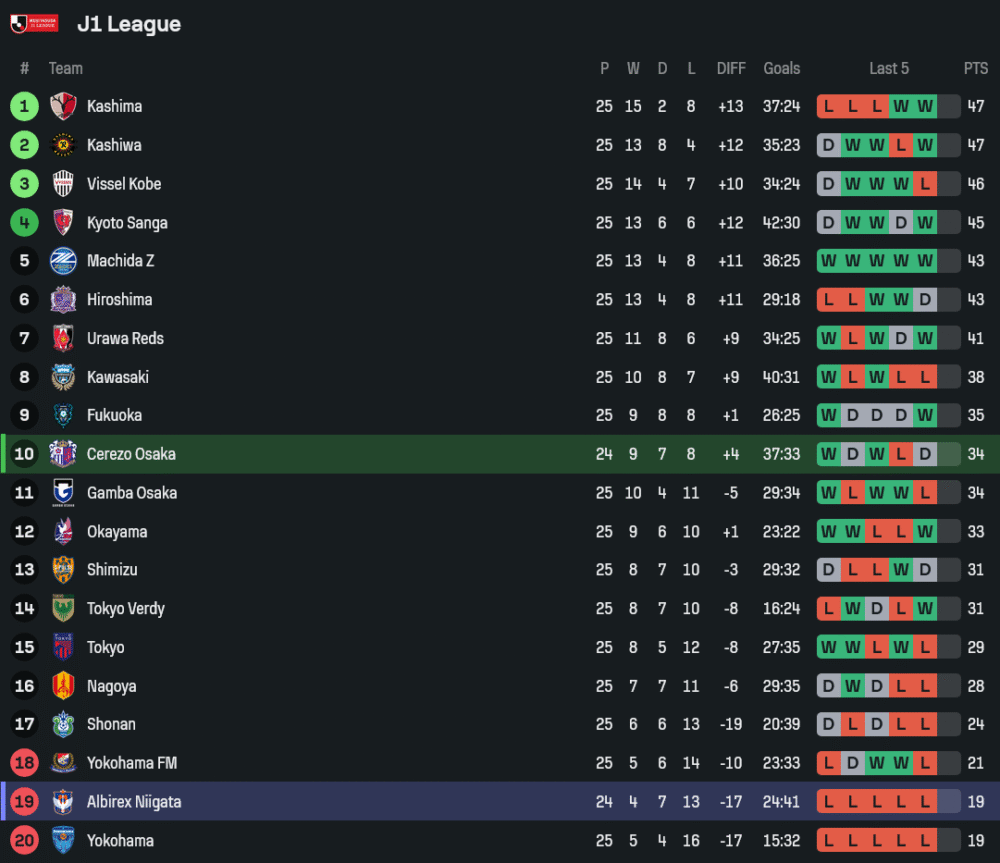Click the J1 League title
The height and width of the screenshot is (863, 1000).
(129, 24)
